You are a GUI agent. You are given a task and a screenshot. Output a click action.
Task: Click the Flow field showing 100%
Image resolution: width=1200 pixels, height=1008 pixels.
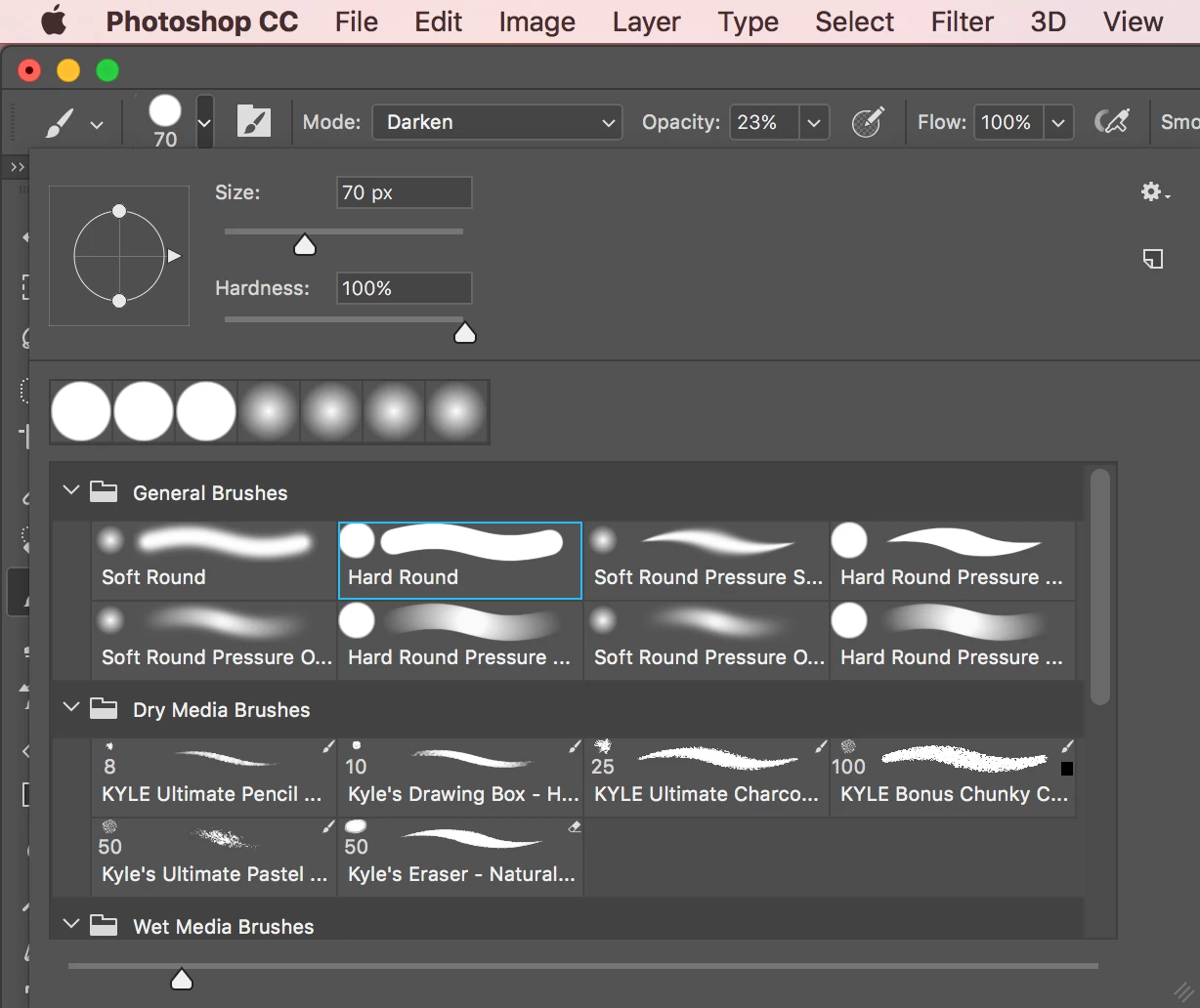1007,122
